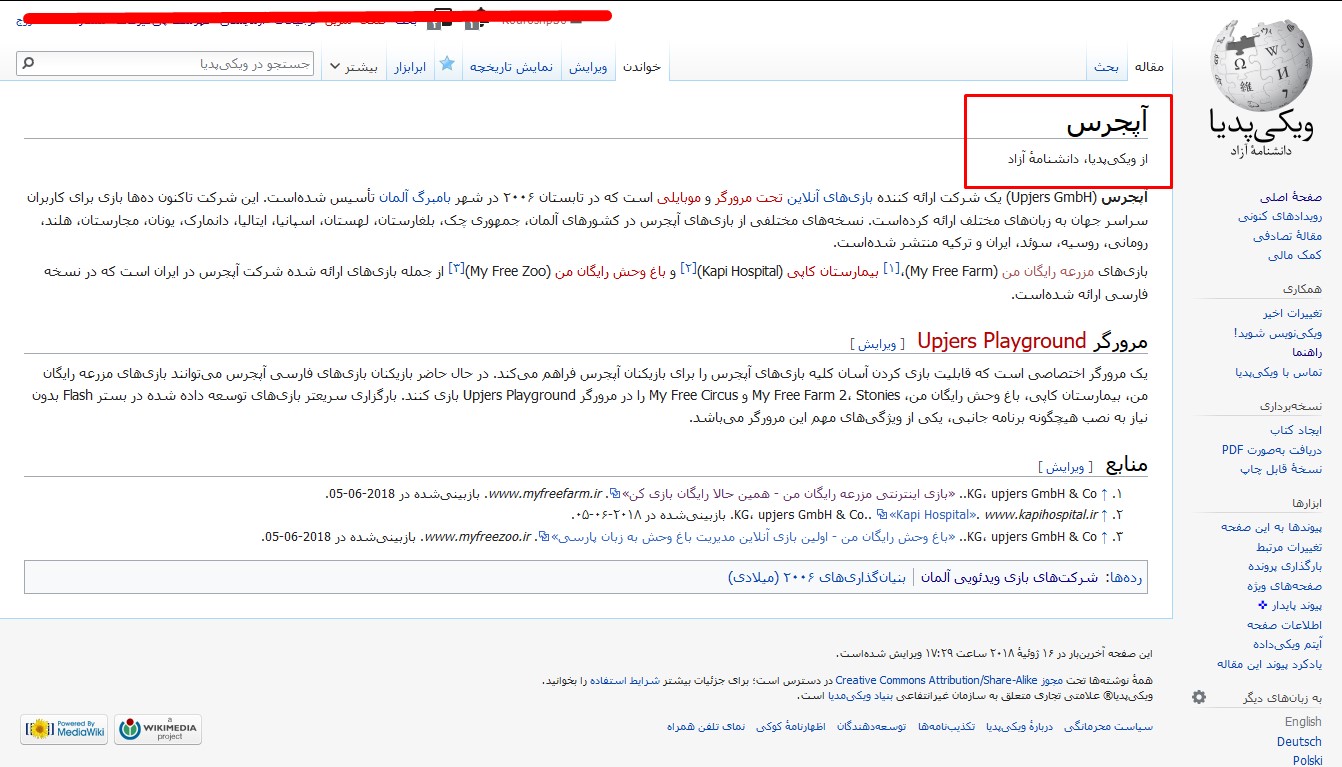The height and width of the screenshot is (767, 1342).
Task: Open the red بیمارستان کاپی link
Action: point(832,271)
